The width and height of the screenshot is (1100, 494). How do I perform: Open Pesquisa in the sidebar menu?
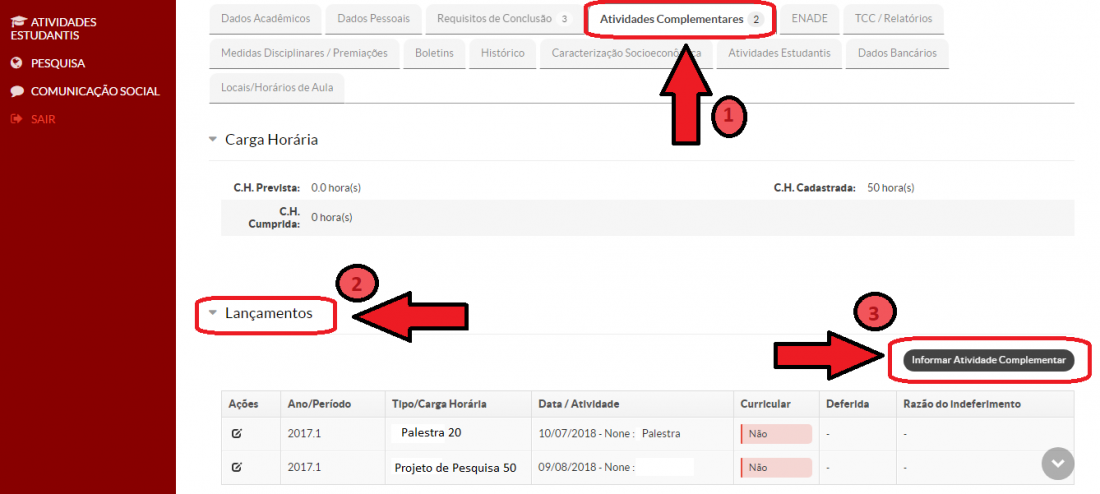click(x=58, y=63)
